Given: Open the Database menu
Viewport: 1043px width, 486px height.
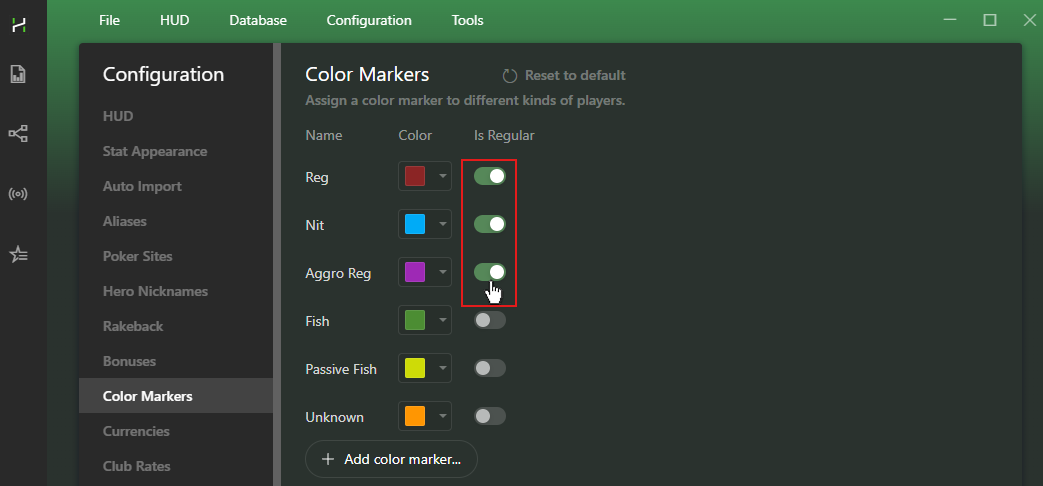Looking at the screenshot, I should coord(258,21).
